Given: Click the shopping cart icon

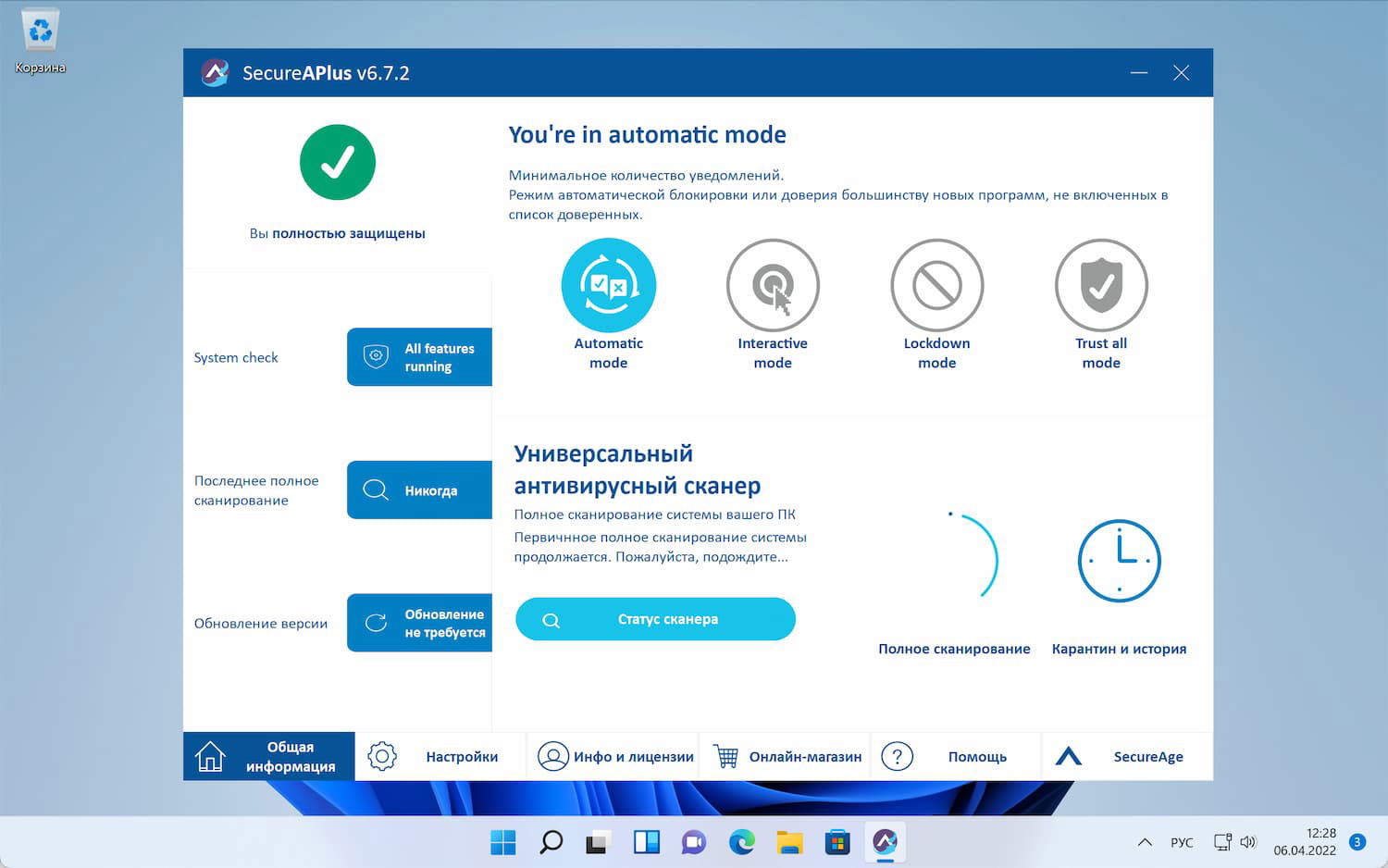Looking at the screenshot, I should [x=726, y=756].
